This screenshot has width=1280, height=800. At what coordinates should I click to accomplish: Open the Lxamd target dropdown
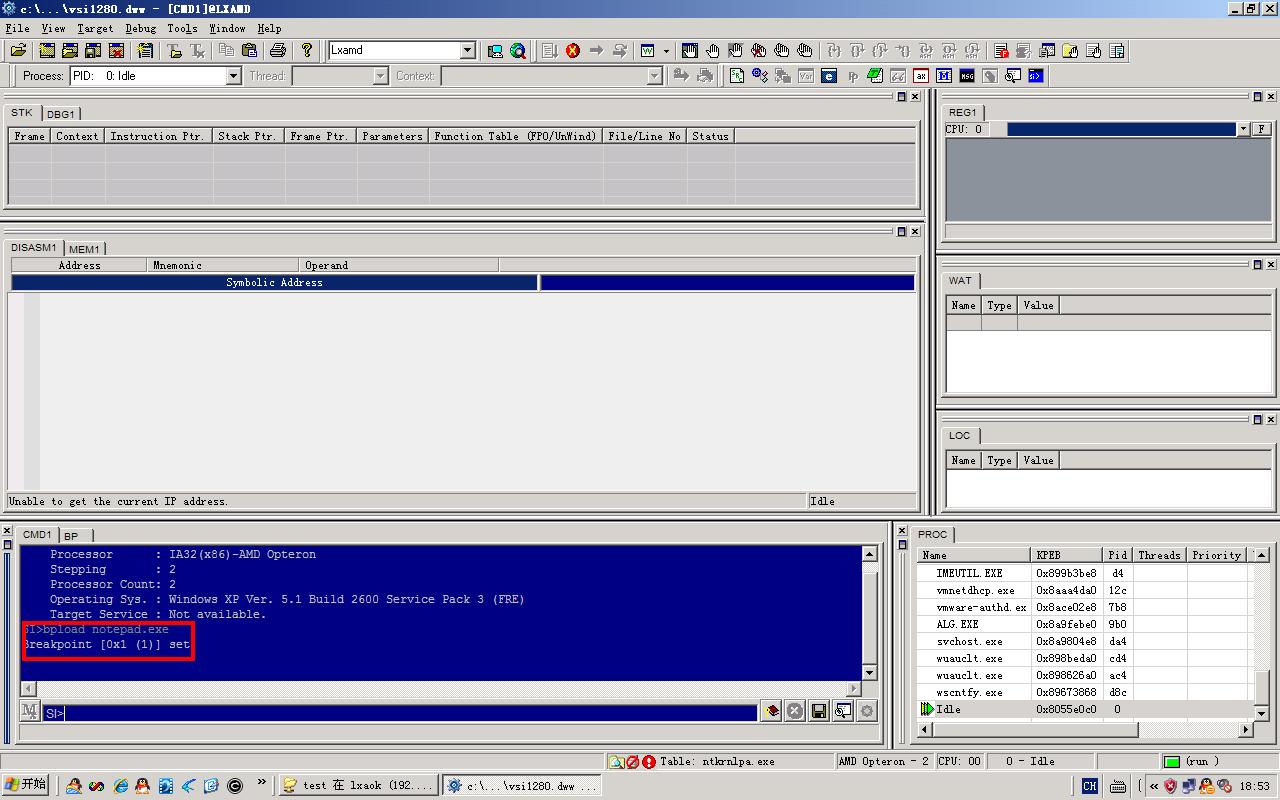pos(467,51)
